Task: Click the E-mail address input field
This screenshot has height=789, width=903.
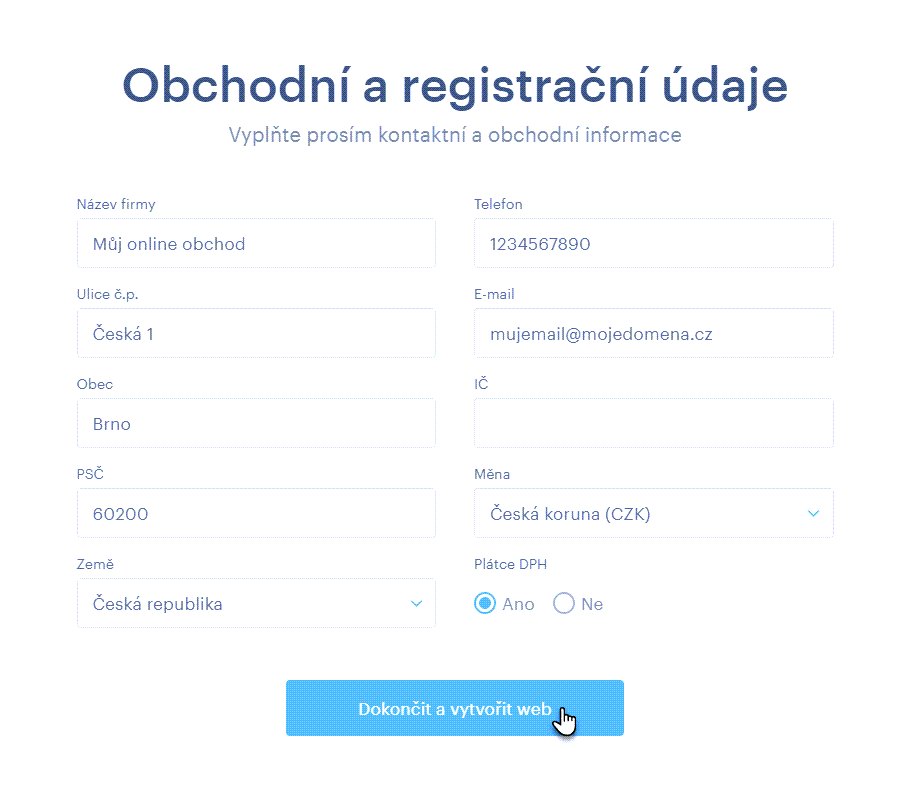Action: coord(653,334)
